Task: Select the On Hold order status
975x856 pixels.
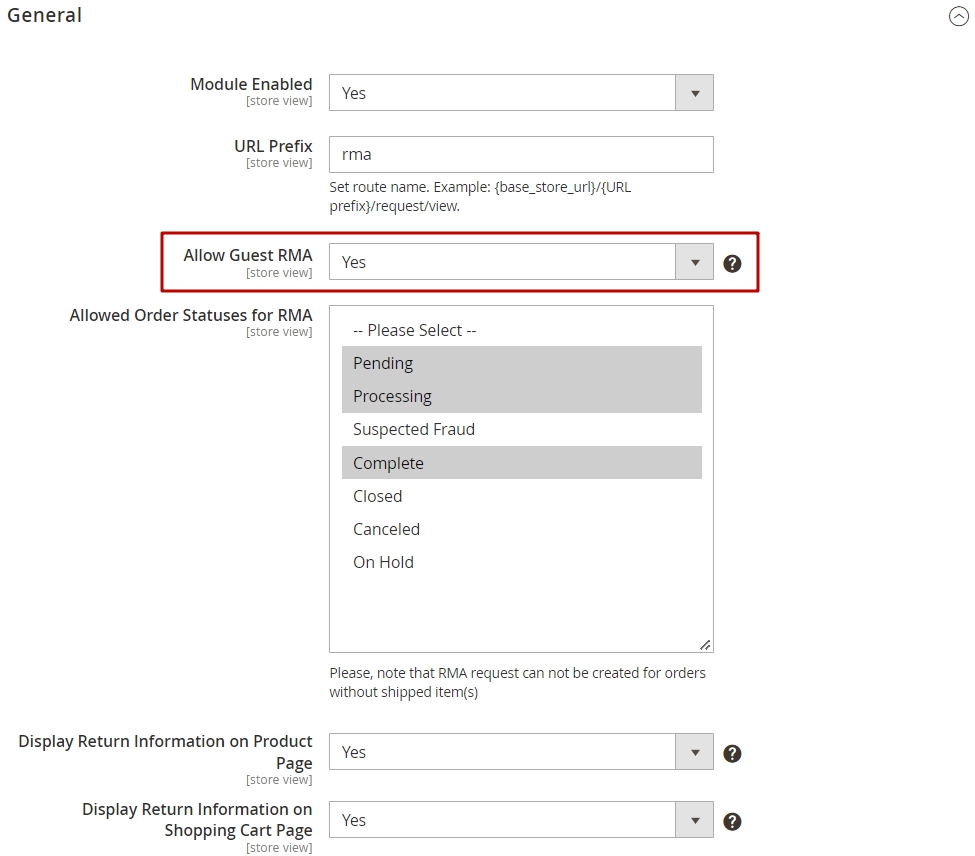Action: 522,562
